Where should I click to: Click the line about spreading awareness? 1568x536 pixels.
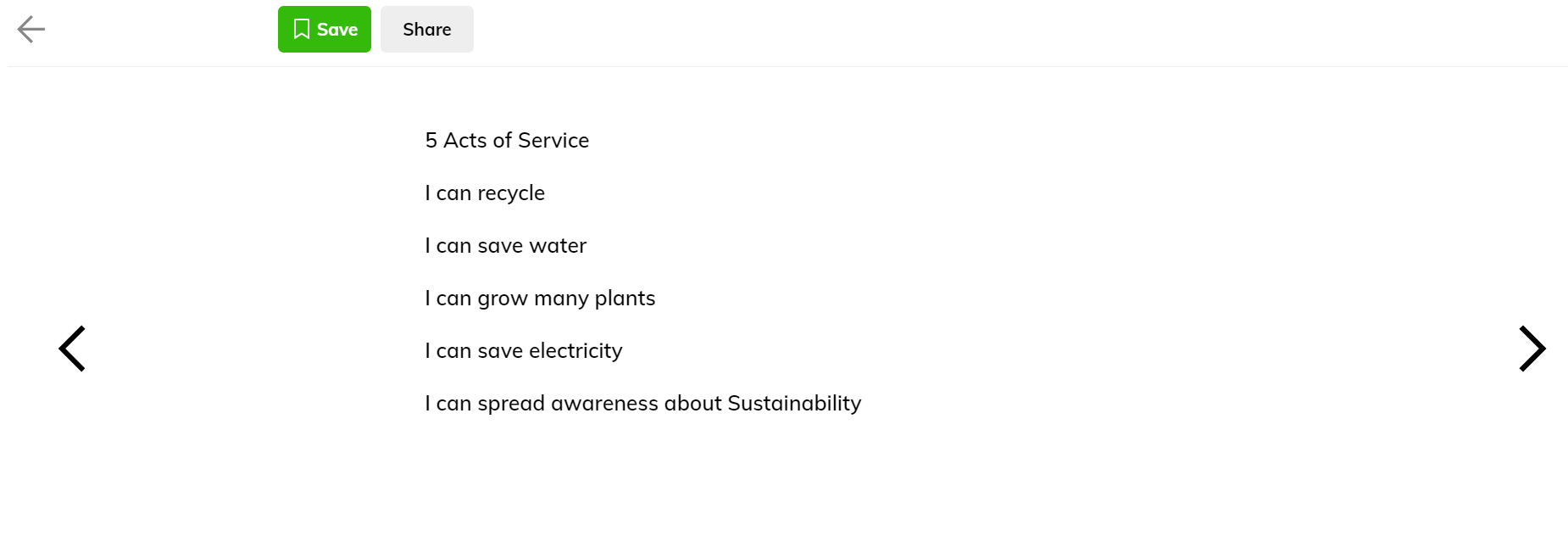point(643,404)
